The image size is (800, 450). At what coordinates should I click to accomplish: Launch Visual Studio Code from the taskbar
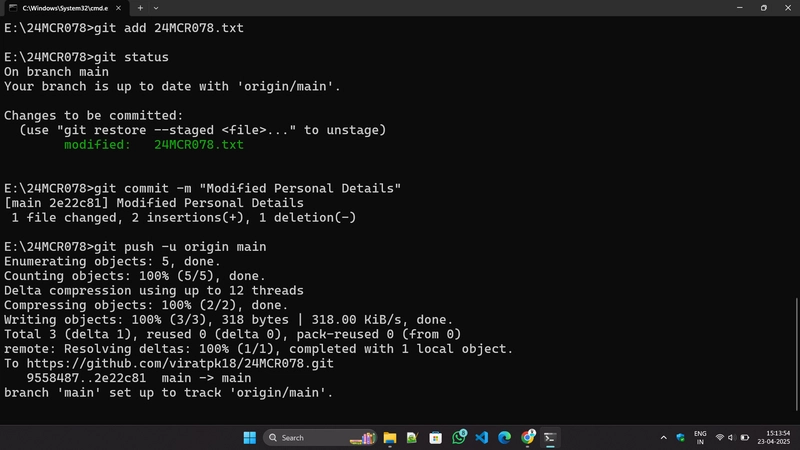point(482,438)
